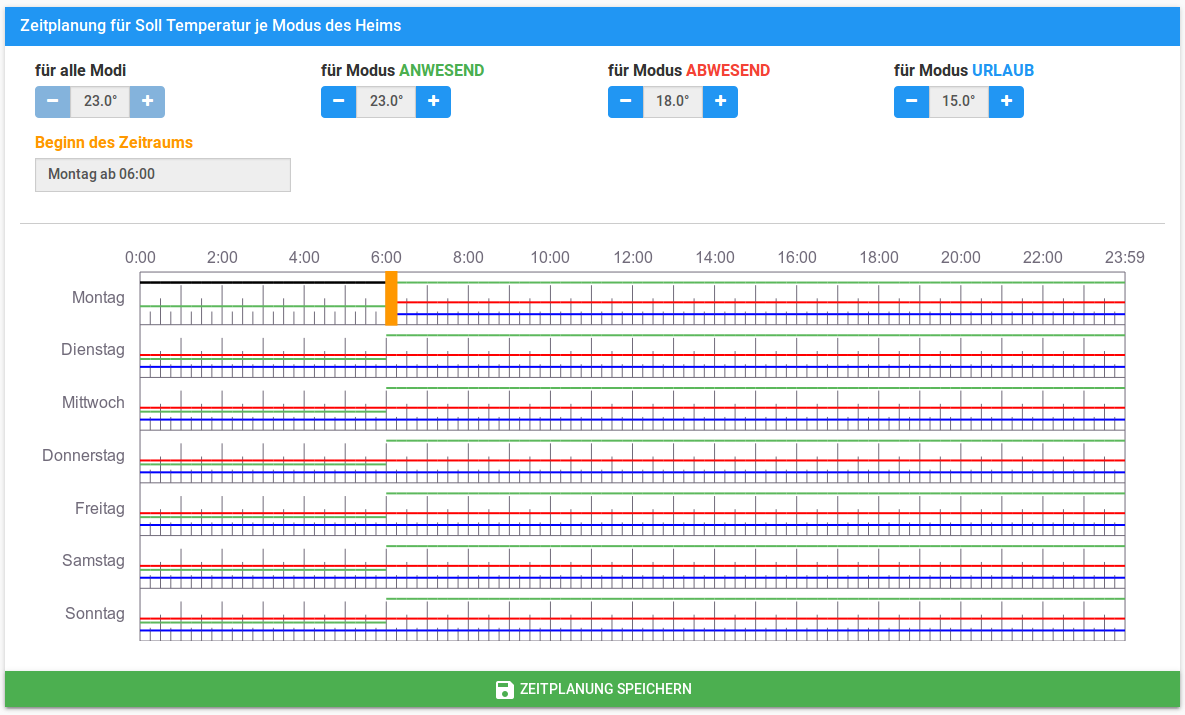This screenshot has height=715, width=1185.
Task: Click the Mittwoch timeline at 18:00
Action: click(x=879, y=404)
